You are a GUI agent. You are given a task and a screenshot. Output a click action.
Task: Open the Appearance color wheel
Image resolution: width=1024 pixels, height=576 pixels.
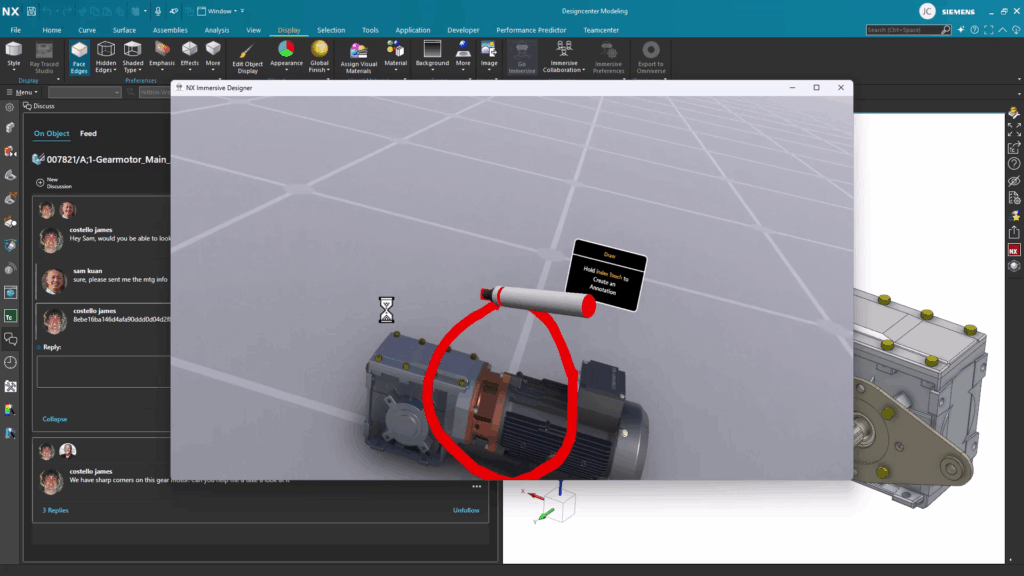point(286,50)
